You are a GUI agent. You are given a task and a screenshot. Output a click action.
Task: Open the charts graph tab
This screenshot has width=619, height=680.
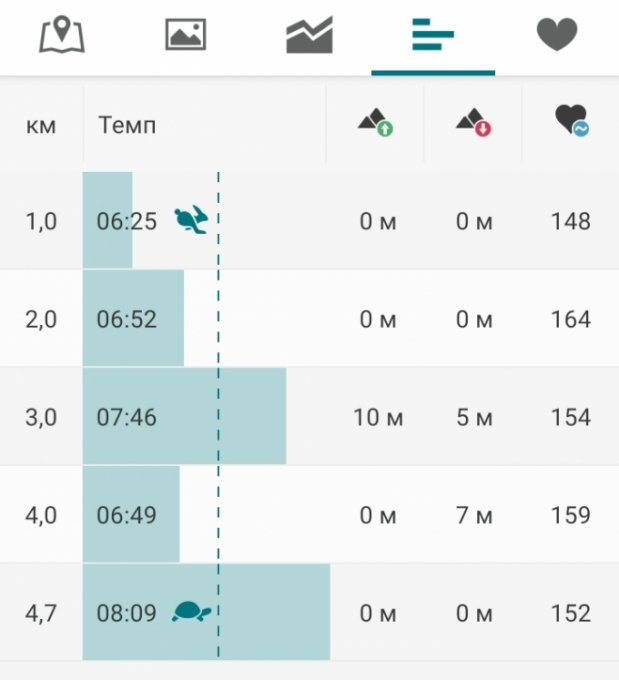[310, 36]
